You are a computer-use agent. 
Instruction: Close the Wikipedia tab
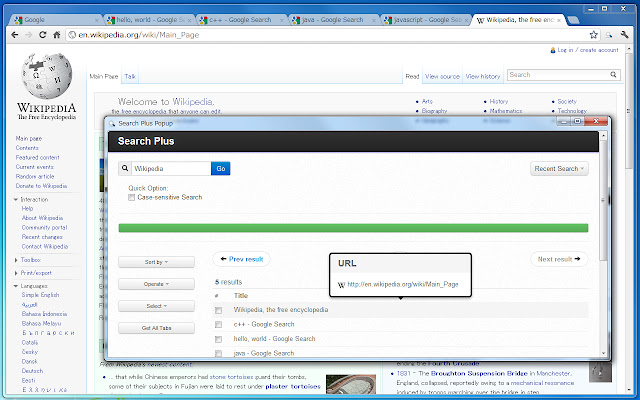click(x=559, y=20)
